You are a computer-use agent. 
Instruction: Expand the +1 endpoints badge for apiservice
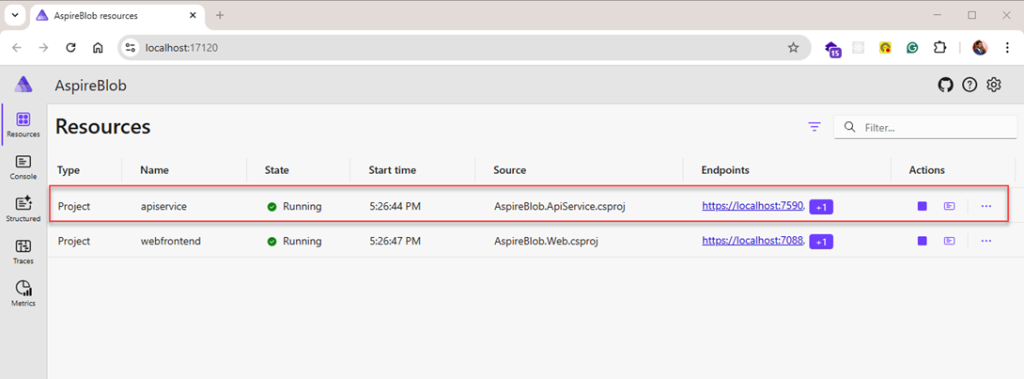click(x=822, y=207)
